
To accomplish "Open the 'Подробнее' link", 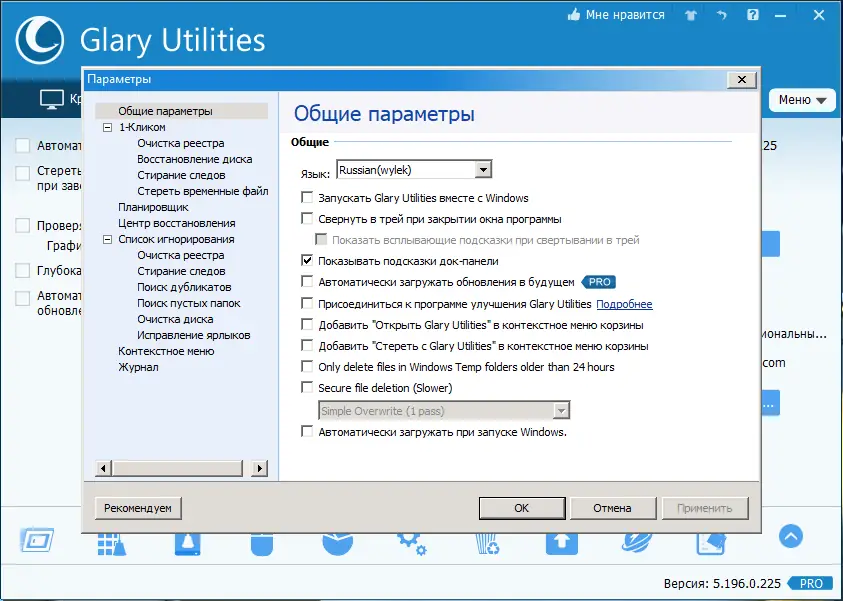I will click(x=624, y=304).
